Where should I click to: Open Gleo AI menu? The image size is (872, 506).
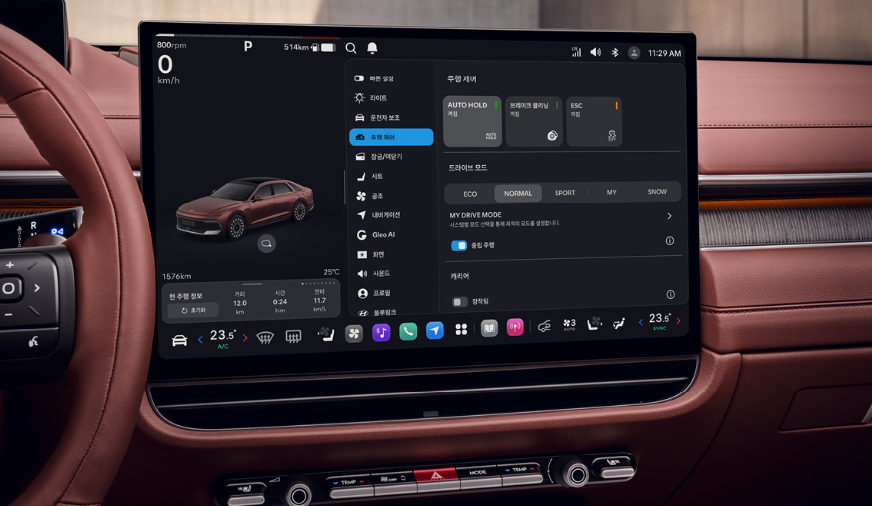392,235
